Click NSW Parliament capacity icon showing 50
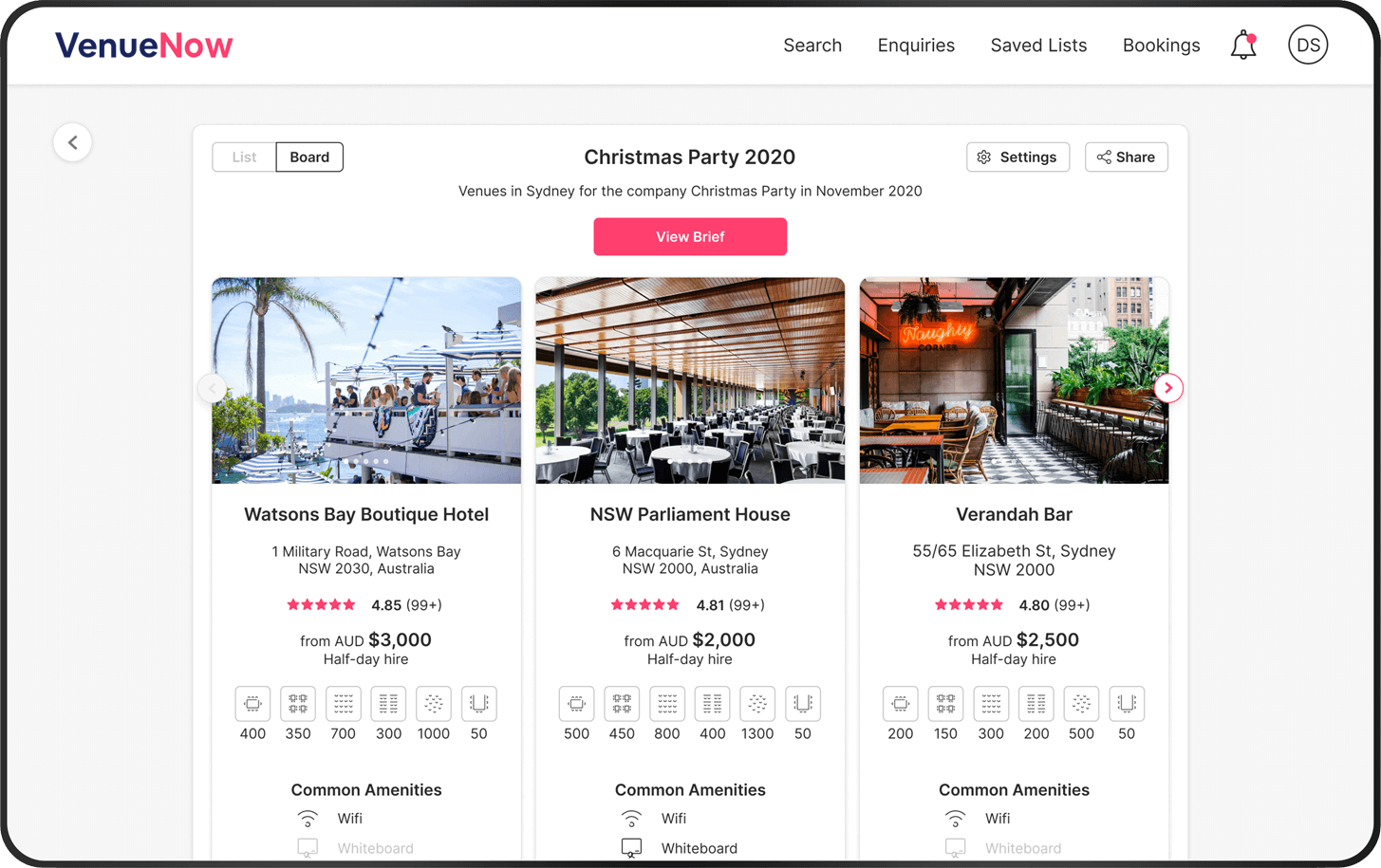1381x868 pixels. tap(803, 704)
